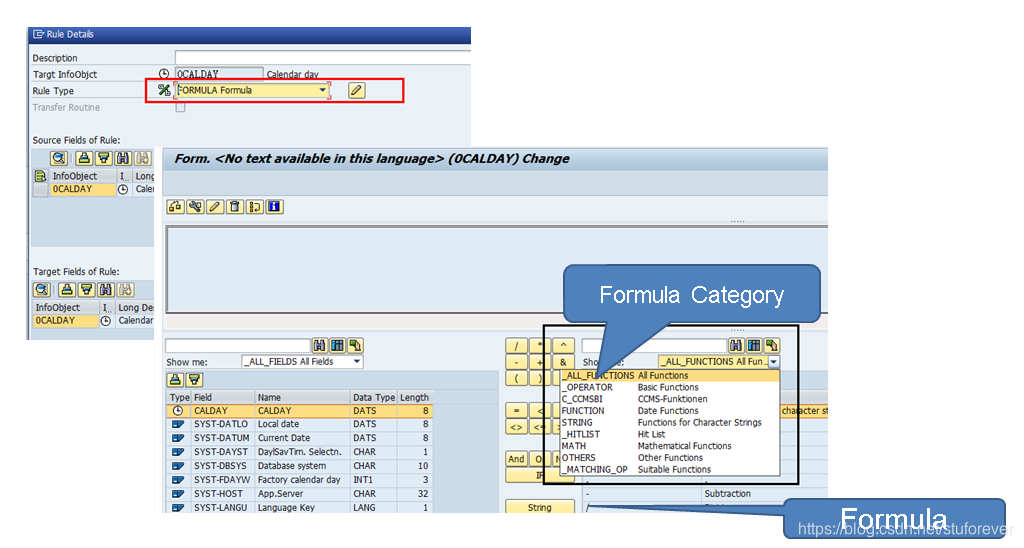Click inside the formula editor text area
This screenshot has height=548, width=1024.
(496, 269)
